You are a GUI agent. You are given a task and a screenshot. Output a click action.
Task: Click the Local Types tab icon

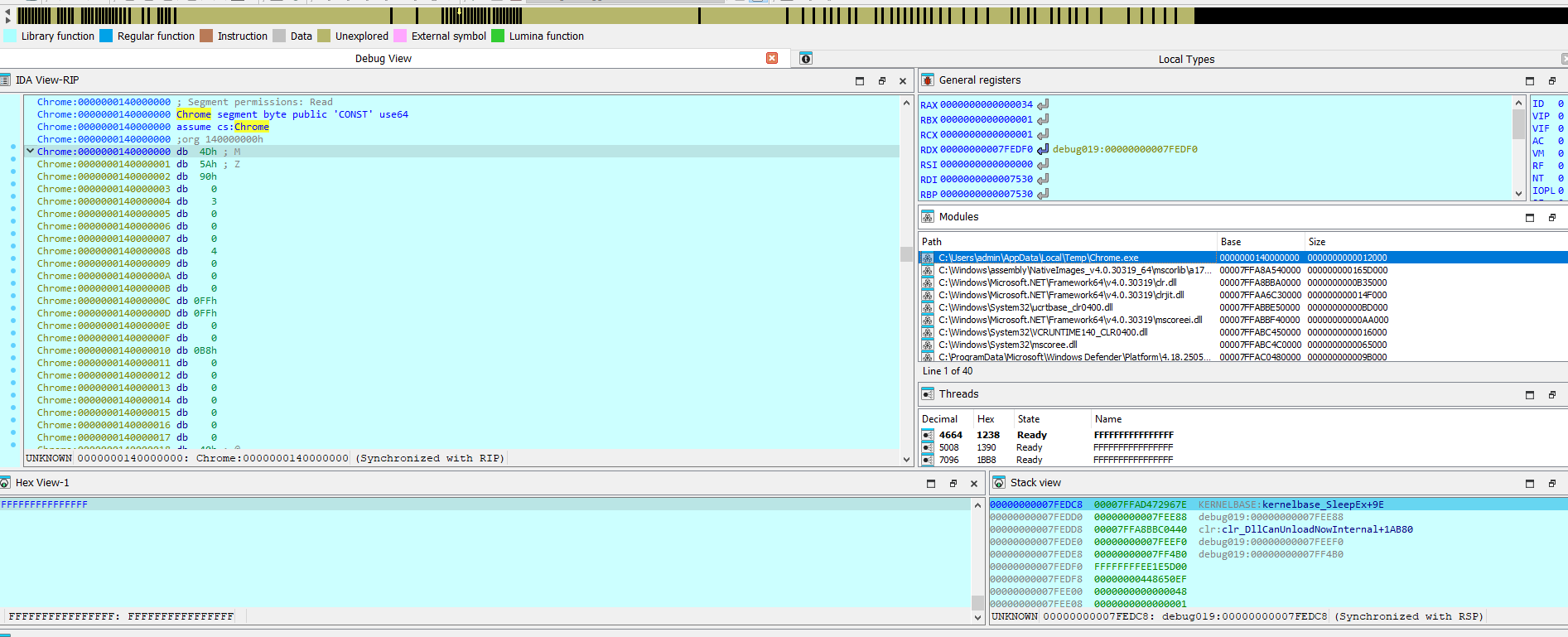tap(806, 59)
